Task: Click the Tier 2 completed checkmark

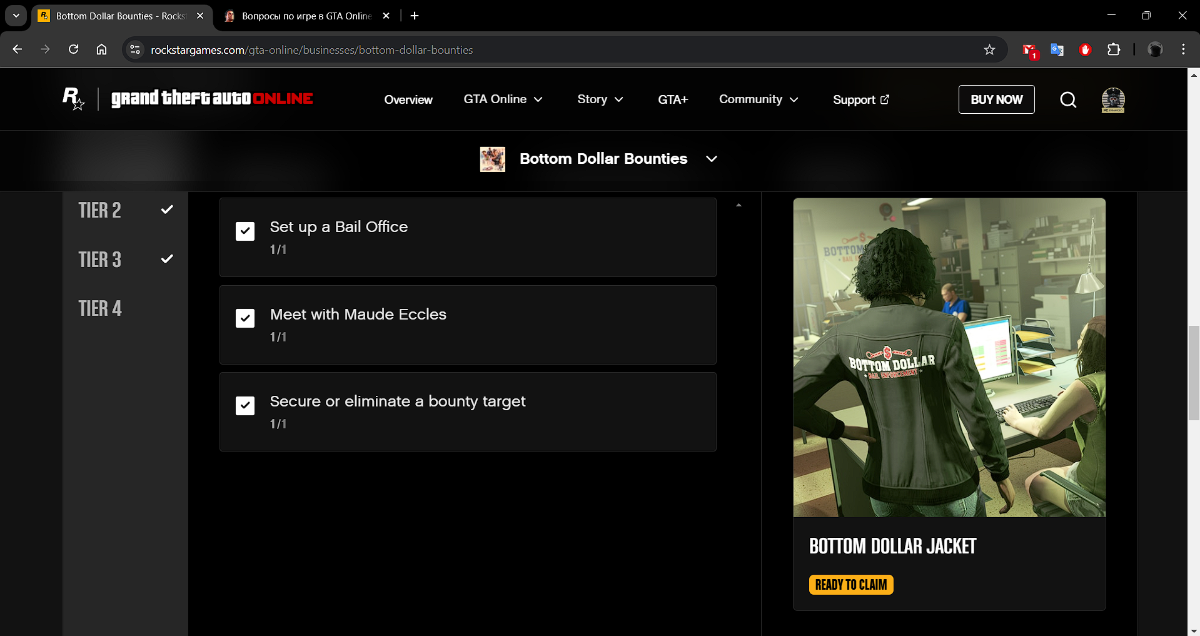Action: tap(167, 210)
